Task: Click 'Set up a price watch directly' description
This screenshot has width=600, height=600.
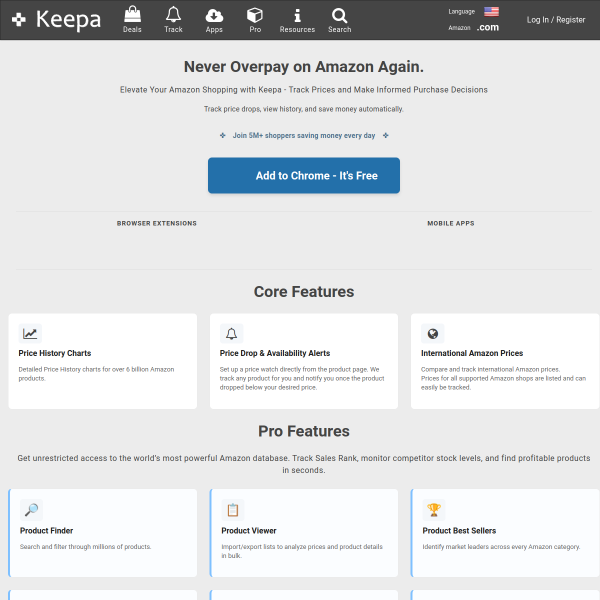Action: pos(302,378)
